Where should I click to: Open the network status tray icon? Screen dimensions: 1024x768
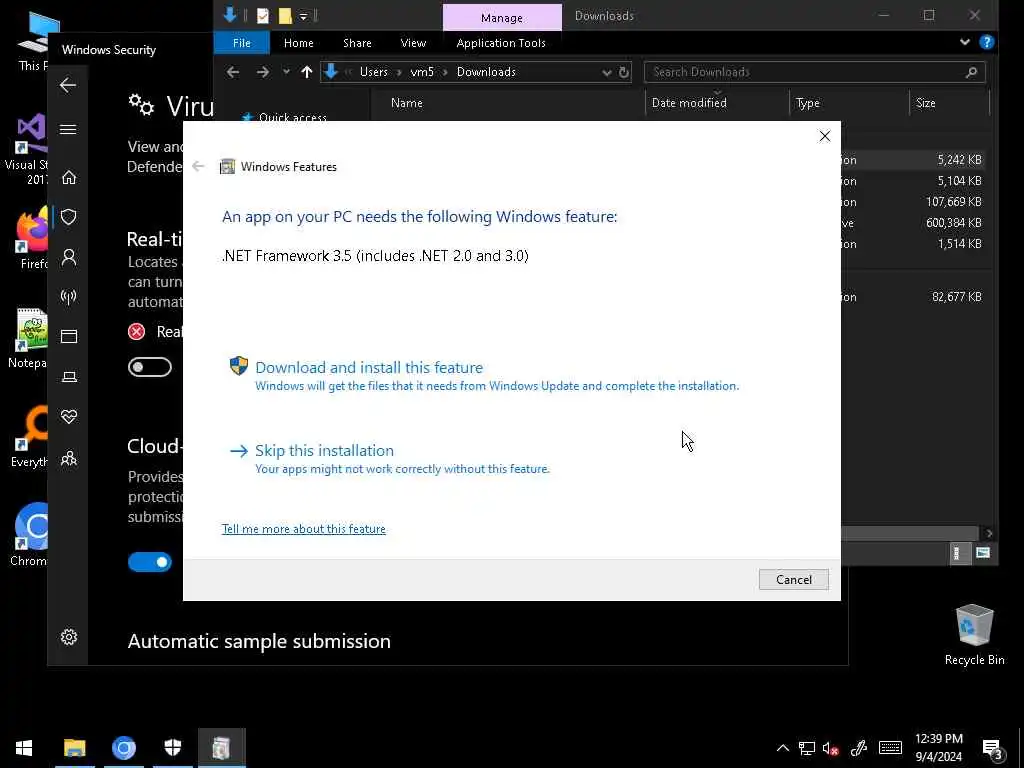coord(807,748)
